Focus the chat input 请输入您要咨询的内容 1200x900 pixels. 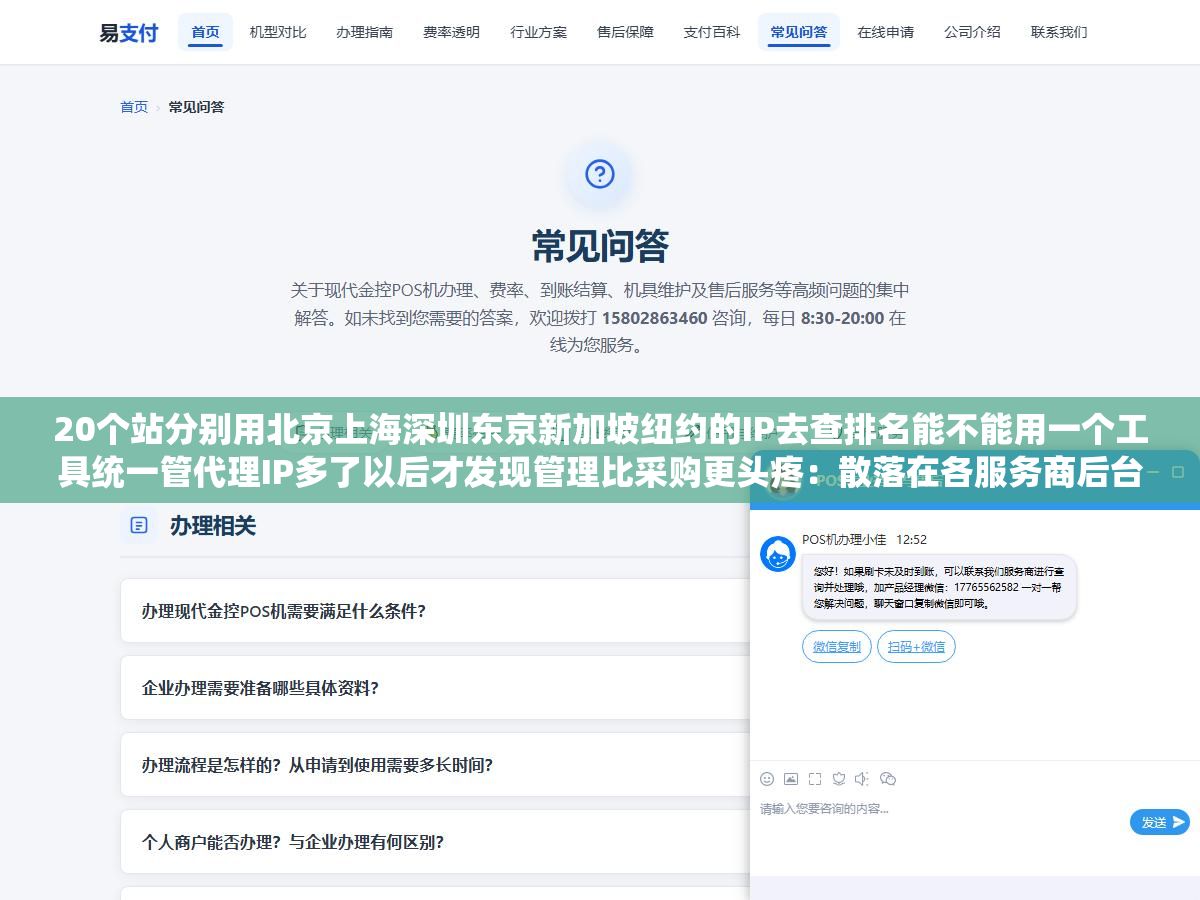click(940, 808)
